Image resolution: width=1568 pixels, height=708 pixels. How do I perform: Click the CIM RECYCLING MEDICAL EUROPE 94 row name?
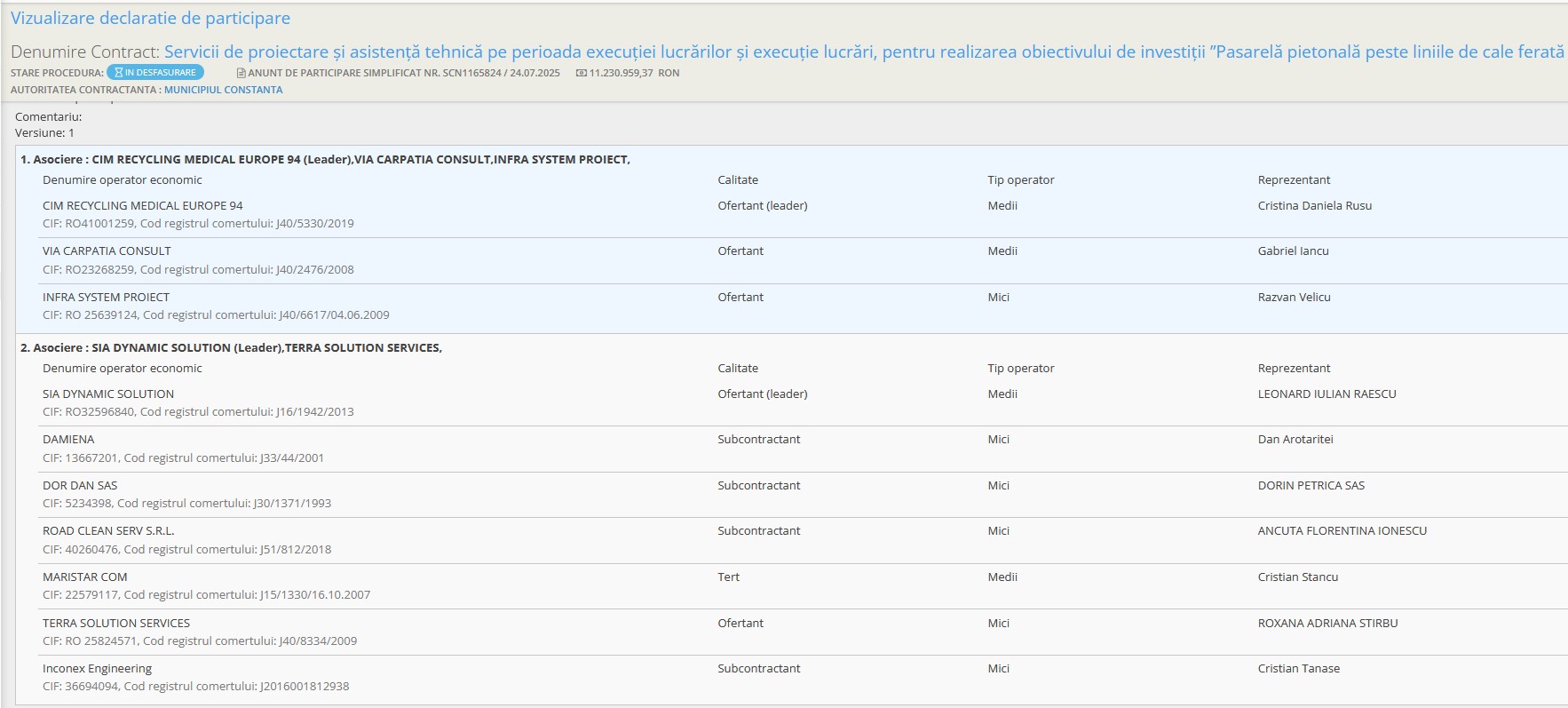[142, 205]
